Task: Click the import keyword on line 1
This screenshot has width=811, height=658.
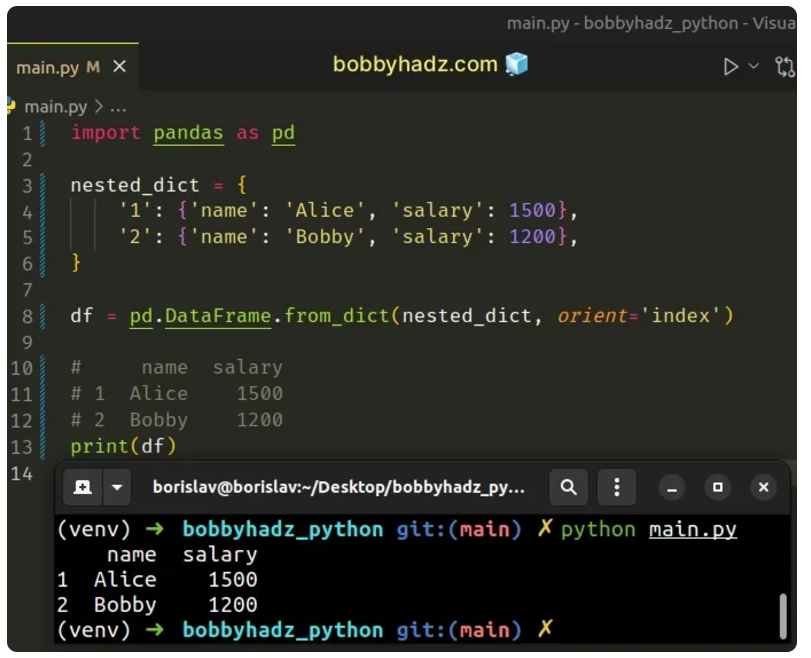Action: click(x=106, y=133)
